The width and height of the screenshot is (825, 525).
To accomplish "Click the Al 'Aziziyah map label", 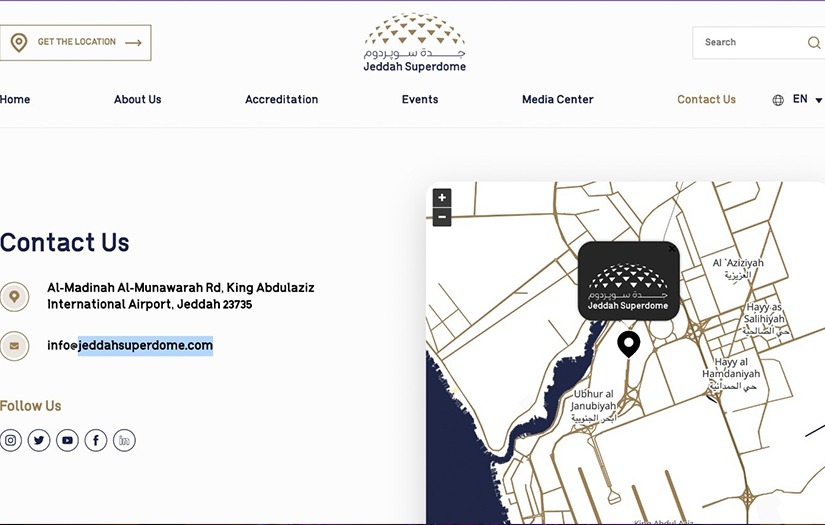I will tap(738, 268).
